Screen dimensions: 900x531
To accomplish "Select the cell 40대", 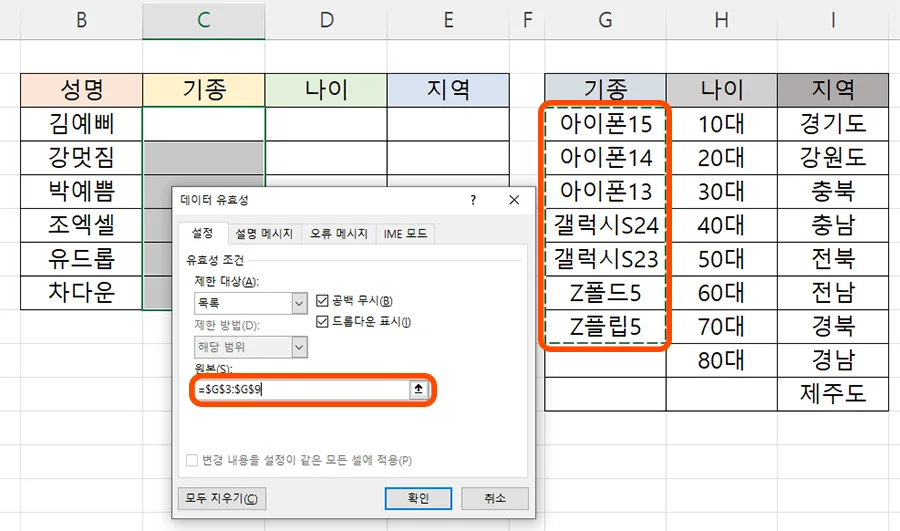I will 721,225.
